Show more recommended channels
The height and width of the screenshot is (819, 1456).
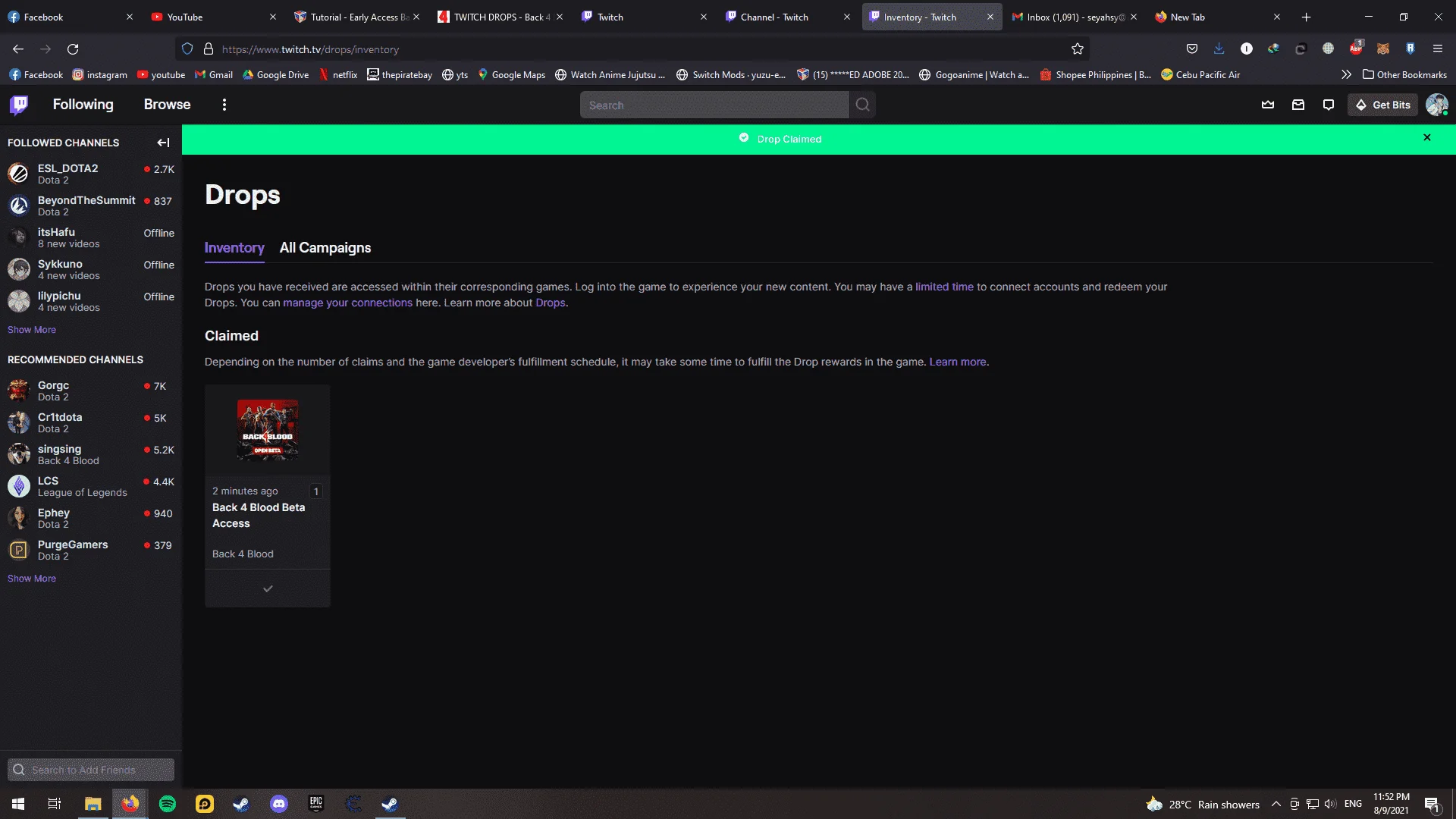click(32, 579)
